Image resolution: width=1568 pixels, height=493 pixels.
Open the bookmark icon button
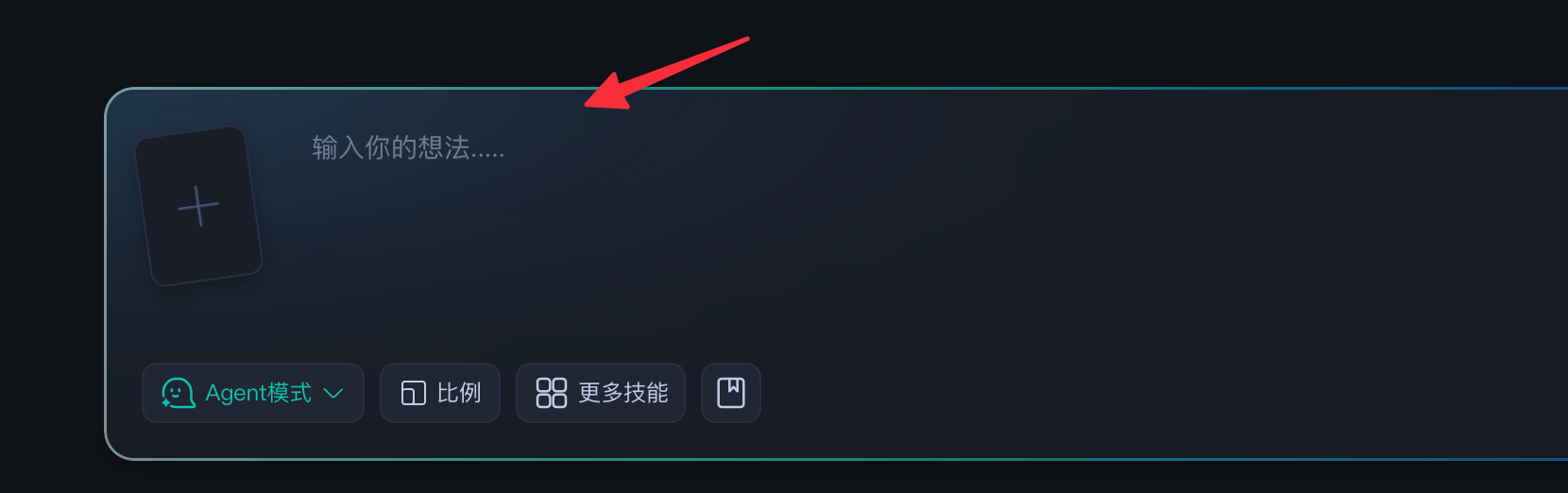731,393
